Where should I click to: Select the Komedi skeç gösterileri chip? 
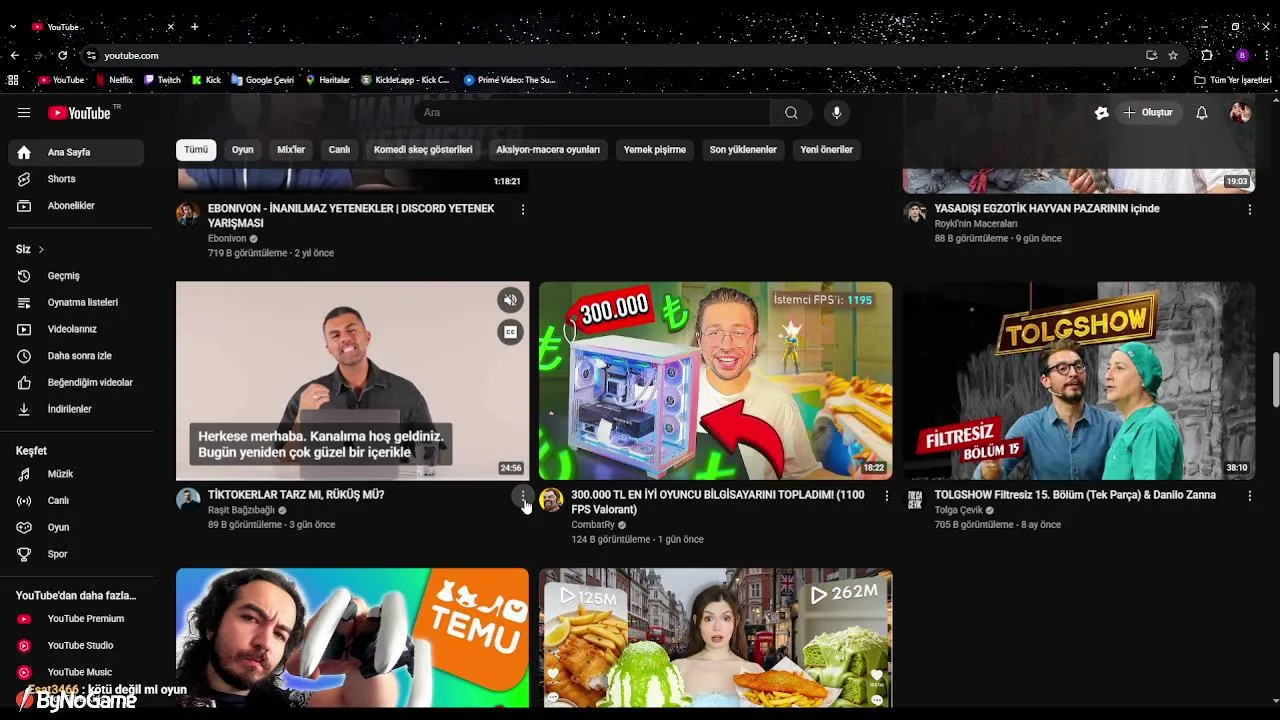pos(423,150)
